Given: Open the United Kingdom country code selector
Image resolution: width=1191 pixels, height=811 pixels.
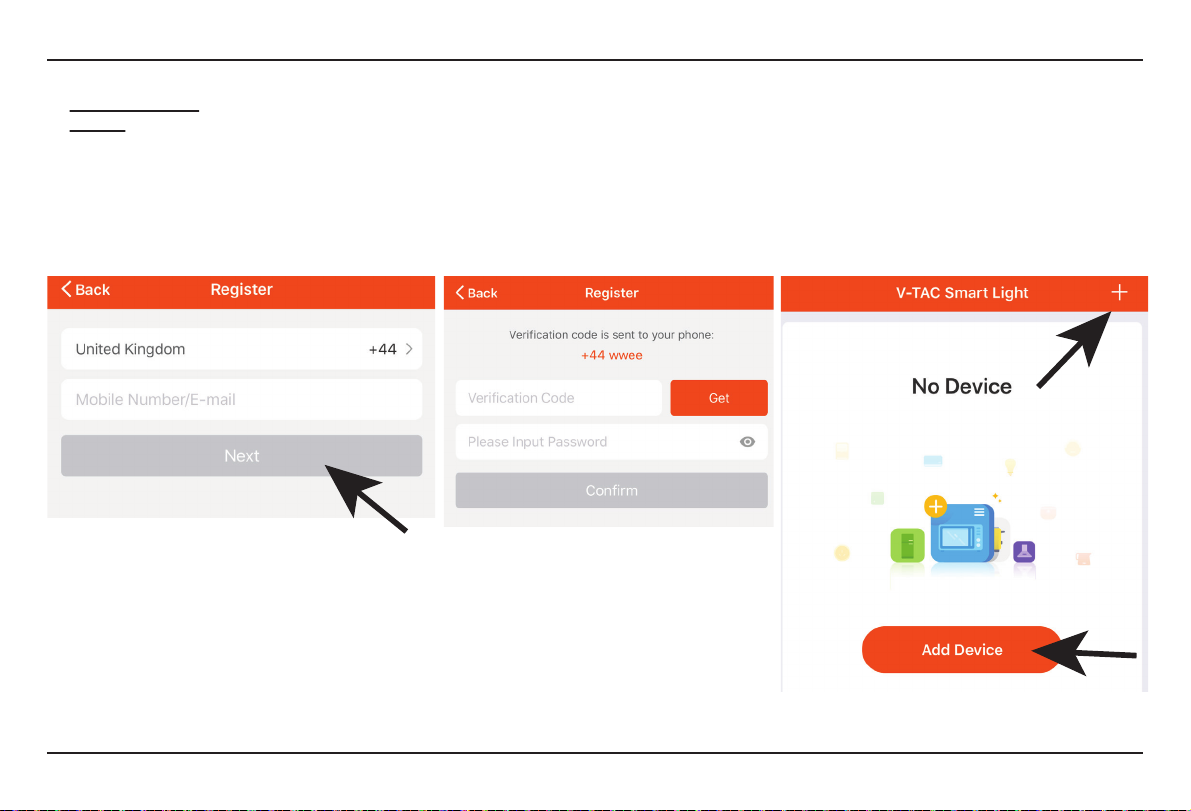Looking at the screenshot, I should coord(242,349).
